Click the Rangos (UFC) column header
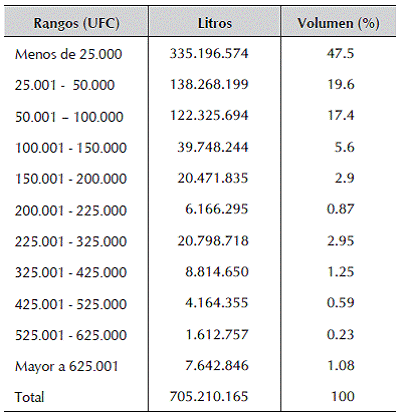407x419 pixels. click(x=76, y=24)
